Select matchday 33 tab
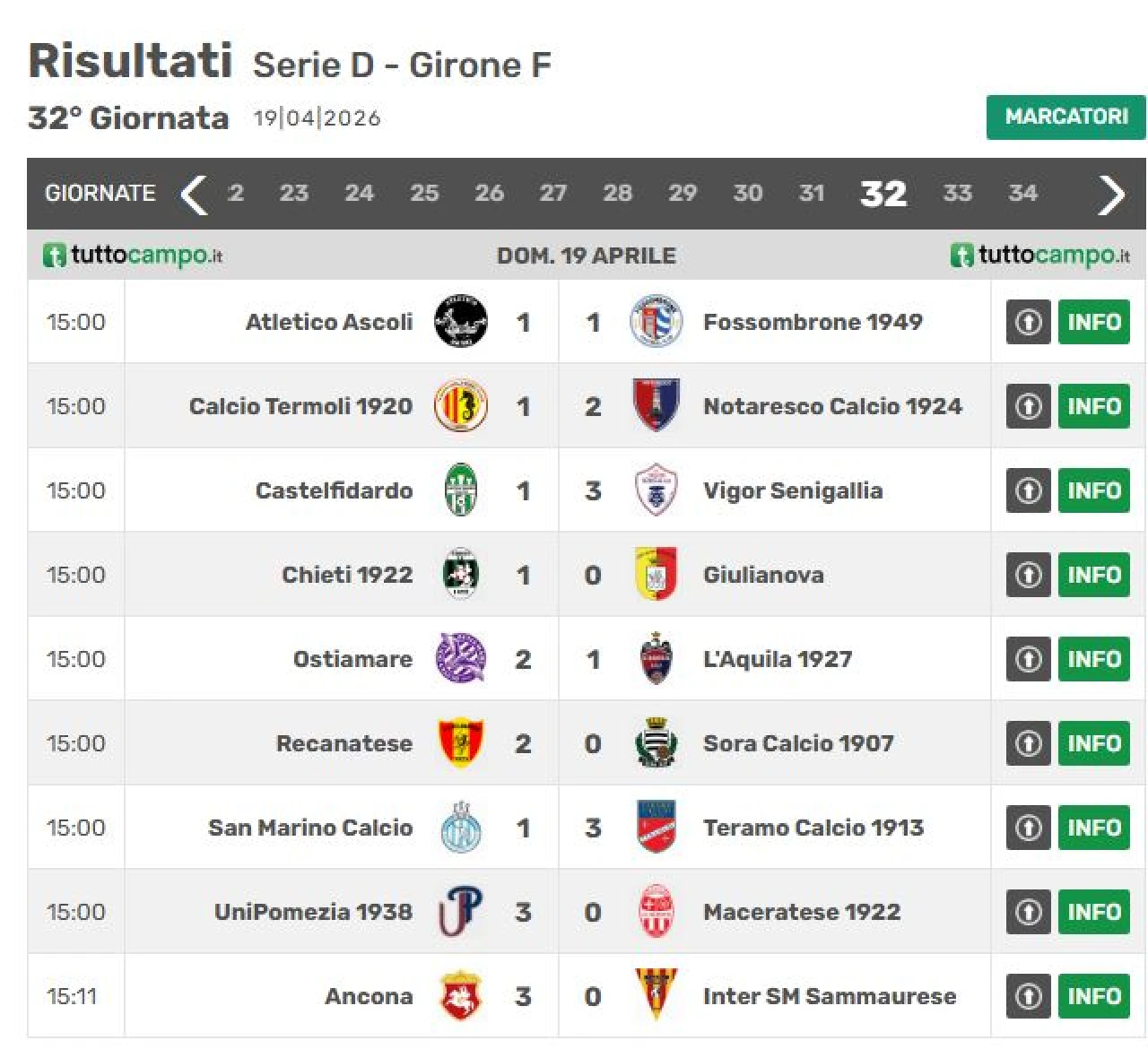The image size is (1148, 1058). [x=957, y=194]
